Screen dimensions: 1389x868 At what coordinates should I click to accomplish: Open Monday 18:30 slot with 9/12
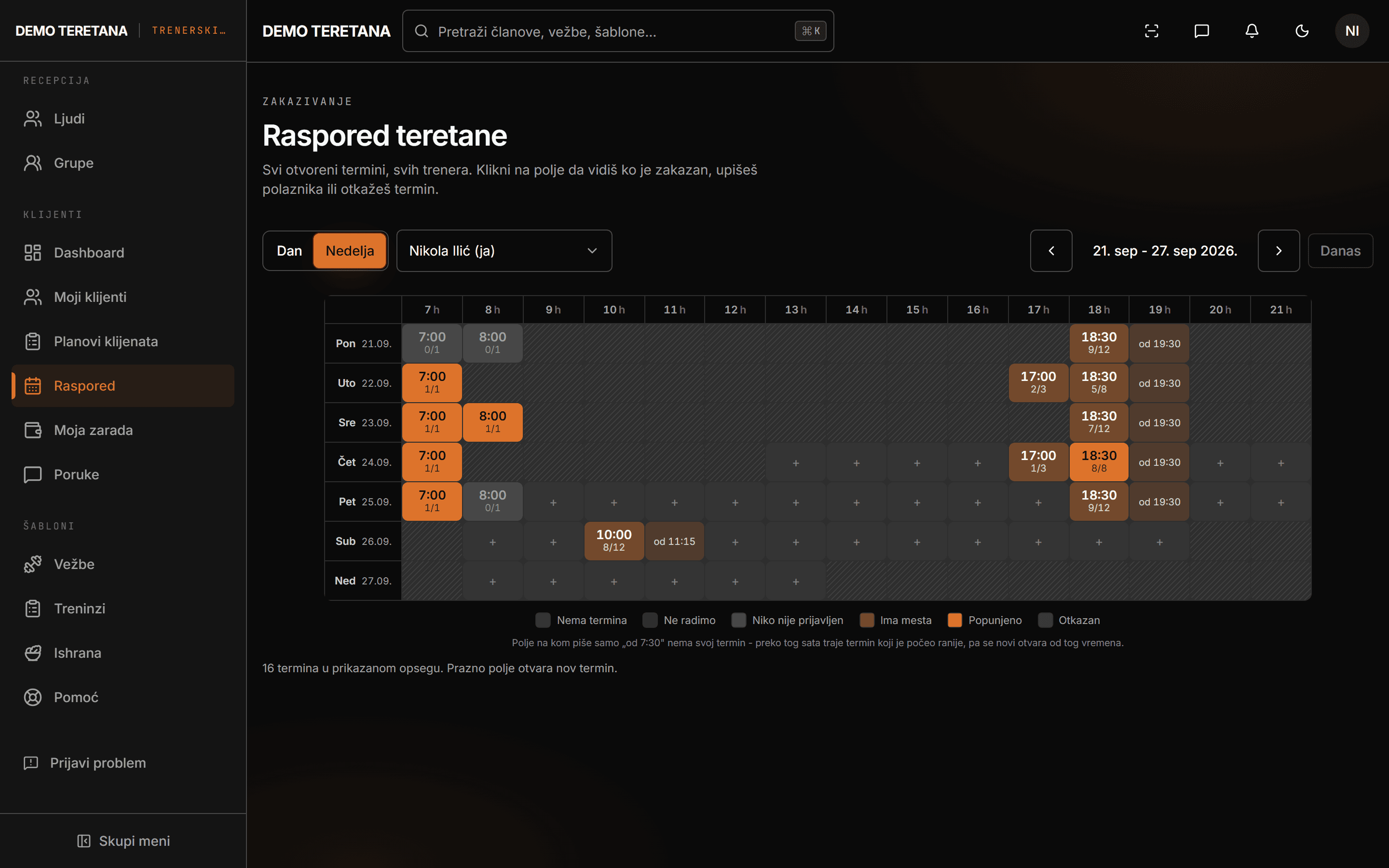[1099, 343]
